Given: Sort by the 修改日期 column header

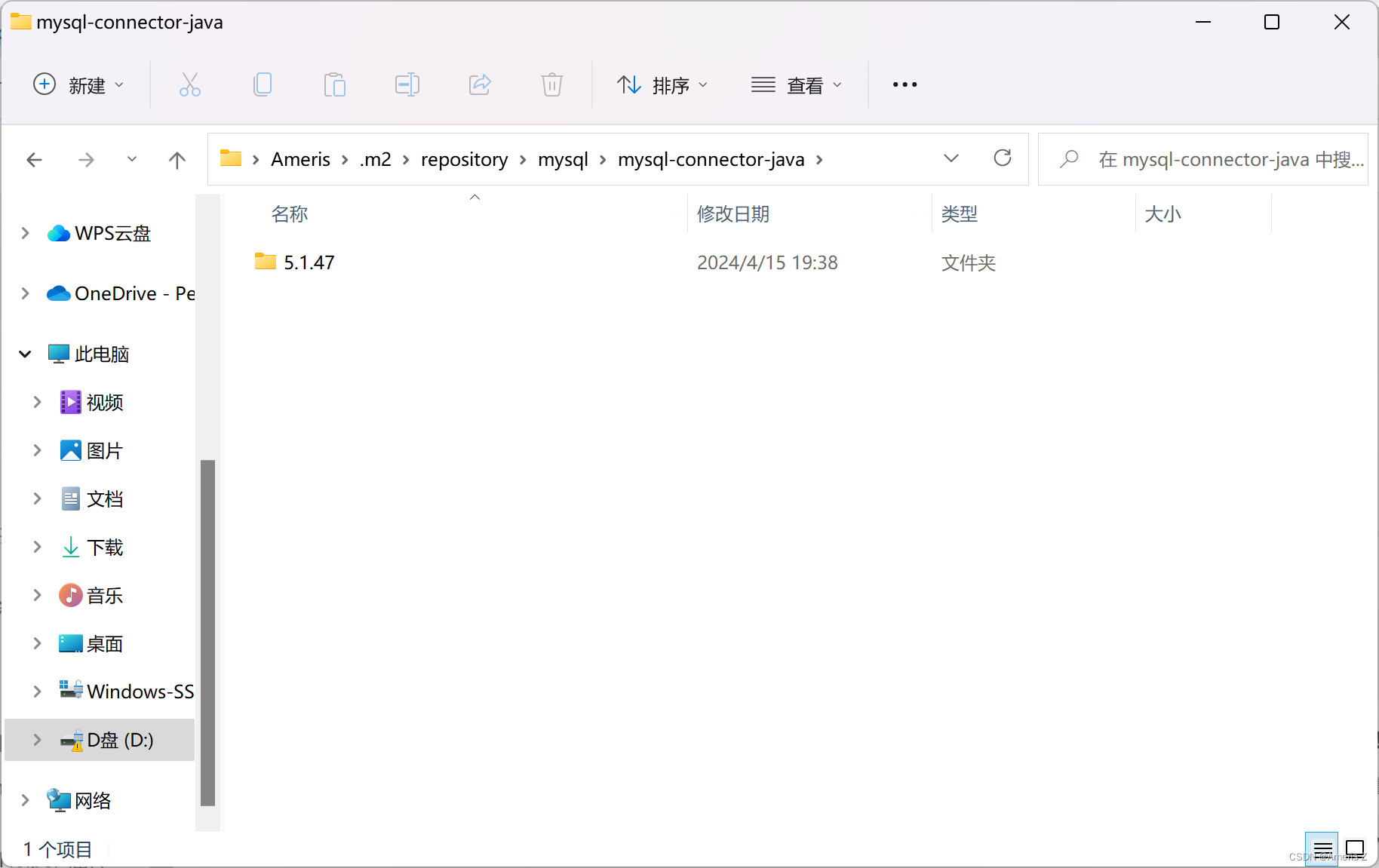Looking at the screenshot, I should (809, 213).
